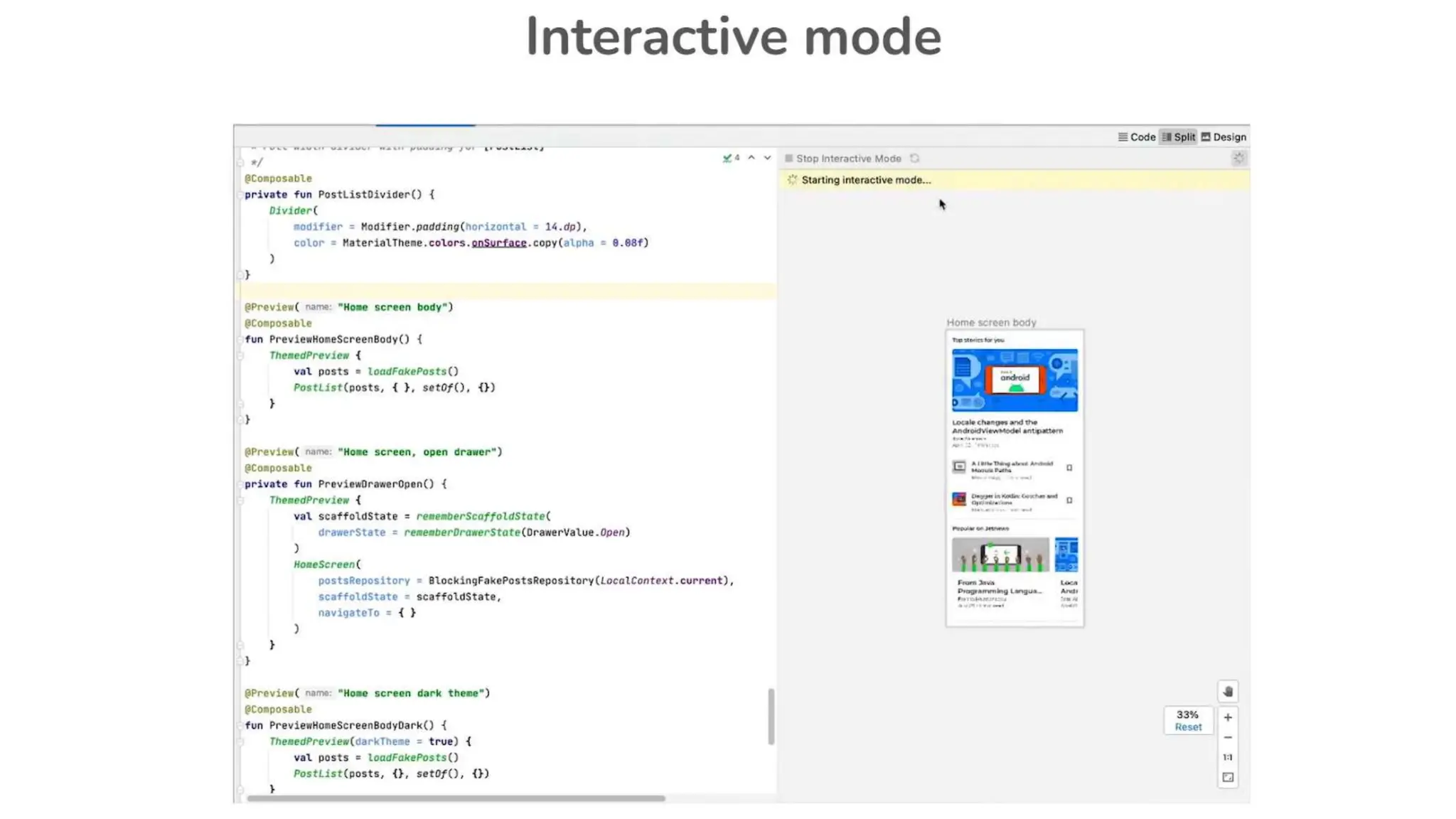This screenshot has width=1456, height=819.
Task: Click the horizontal editor scrollbar
Action: (455, 798)
